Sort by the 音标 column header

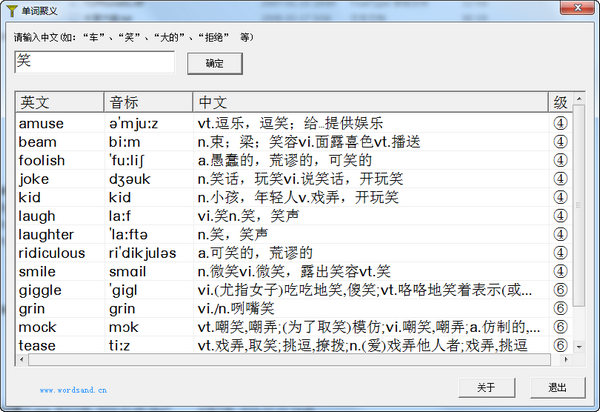point(148,102)
